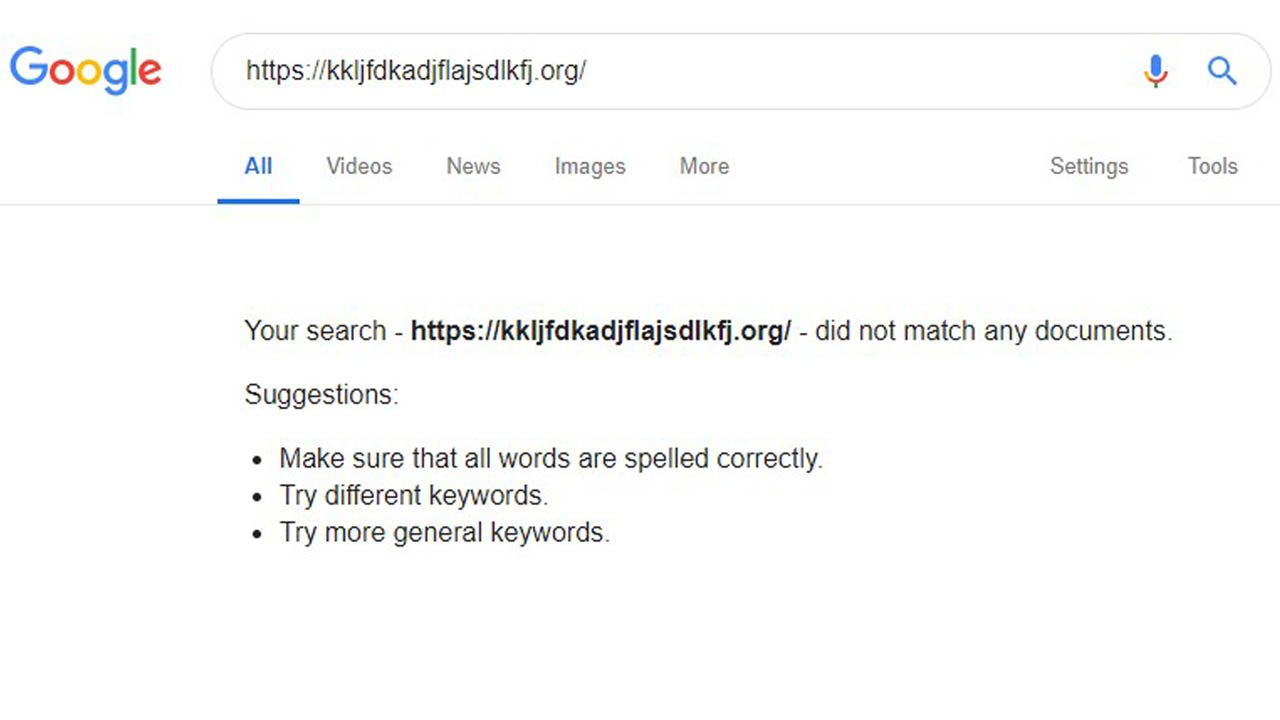The width and height of the screenshot is (1280, 720).
Task: Click the URL text in search bar
Action: (416, 70)
